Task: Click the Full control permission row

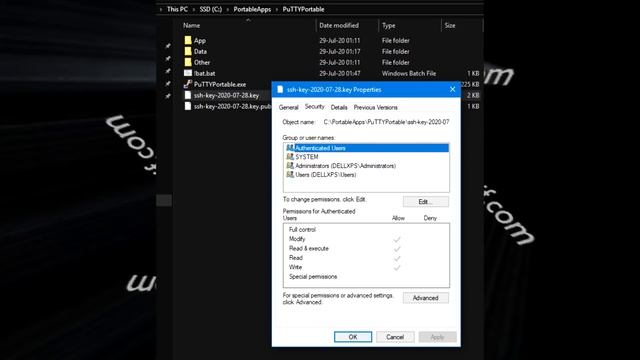Action: pos(366,229)
